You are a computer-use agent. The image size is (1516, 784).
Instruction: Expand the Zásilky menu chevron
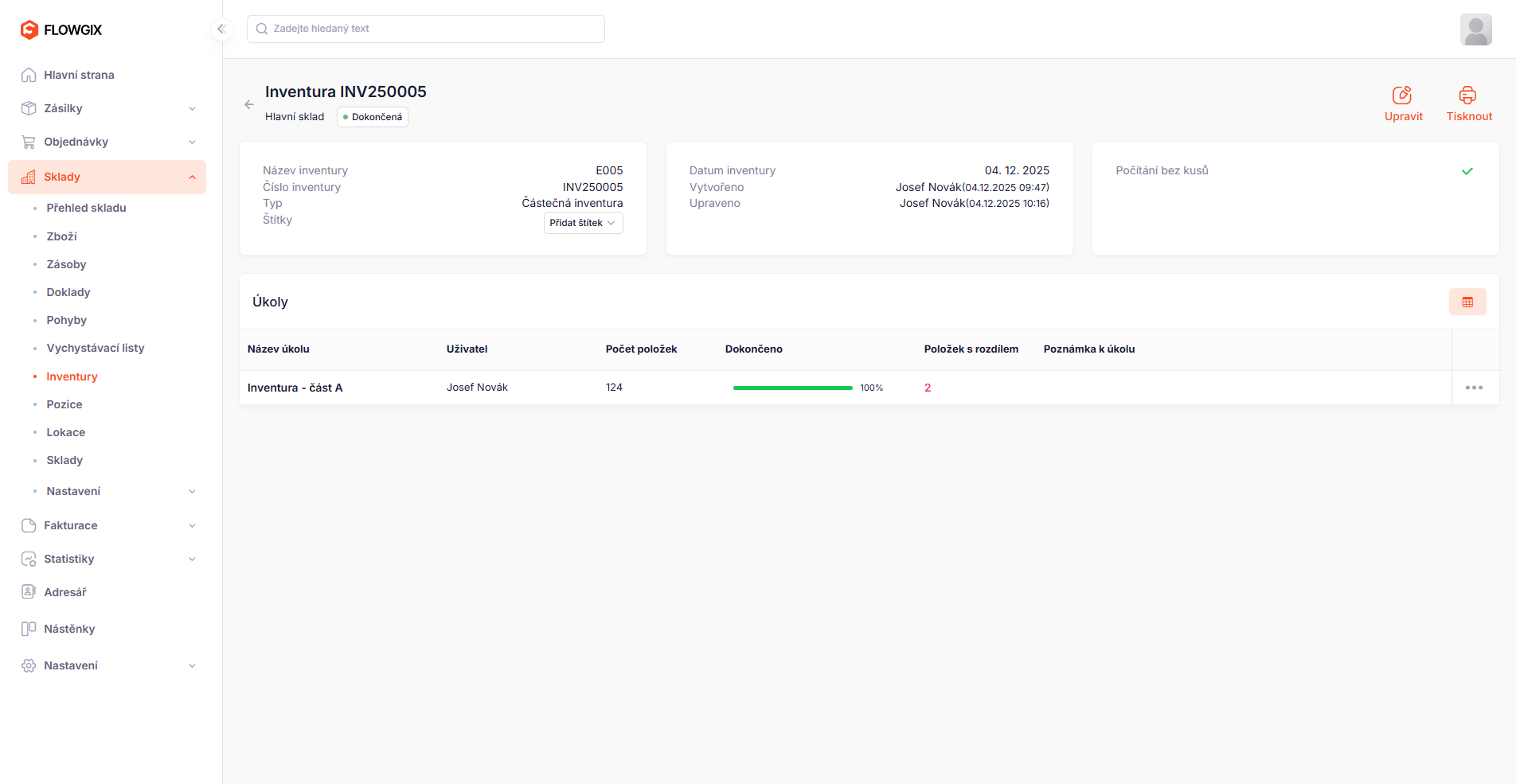pos(192,107)
